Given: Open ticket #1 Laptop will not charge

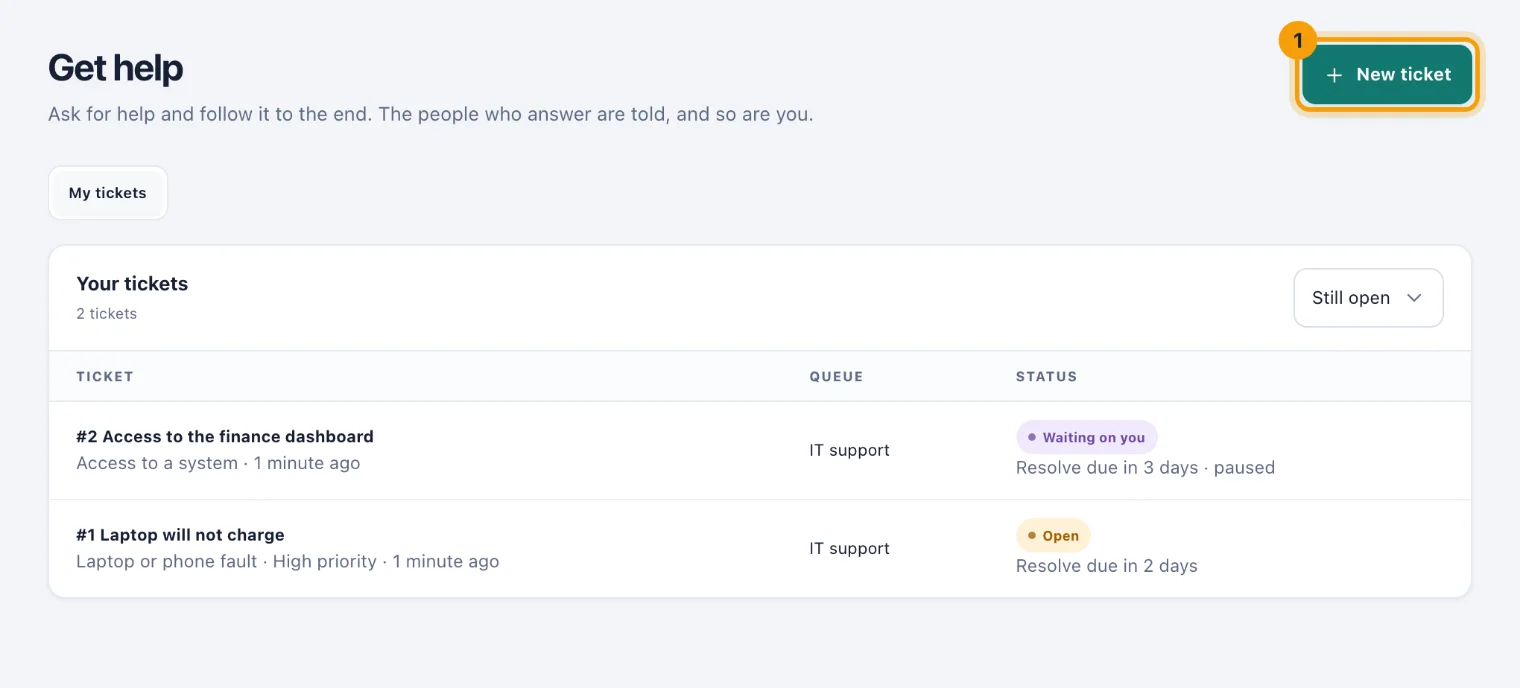Looking at the screenshot, I should click(180, 535).
